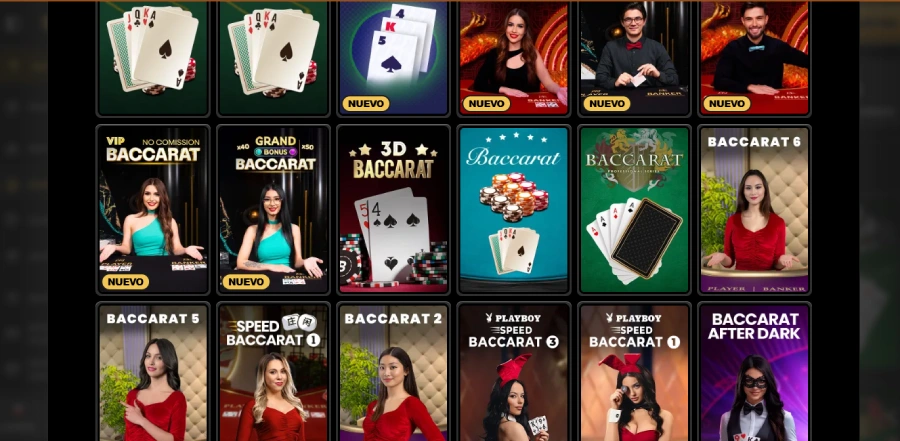
Task: Click NUEVO badge on VIP Baccarat tile
Action: tap(125, 282)
